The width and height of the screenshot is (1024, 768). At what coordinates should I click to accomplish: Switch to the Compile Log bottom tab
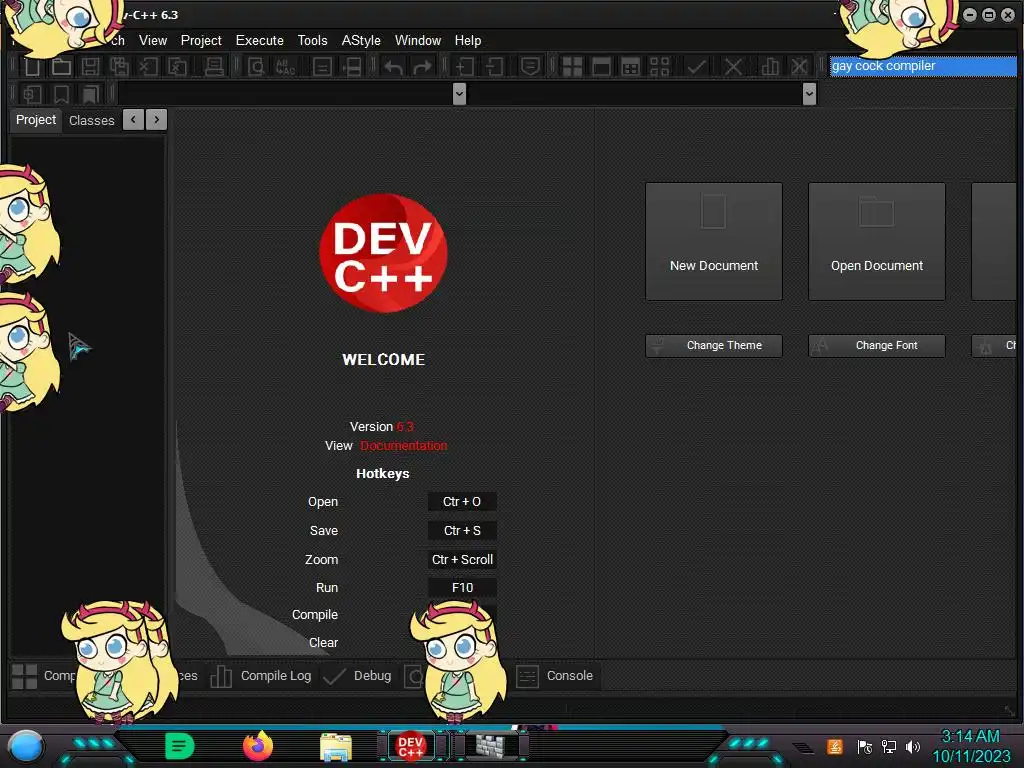pyautogui.click(x=261, y=677)
